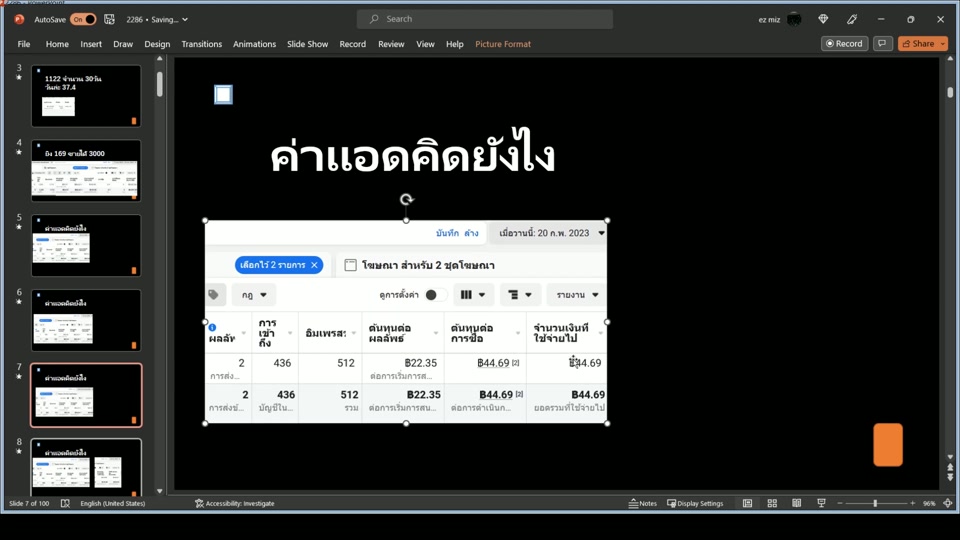
Task: Click the magnifier icon in Search box
Action: [374, 19]
